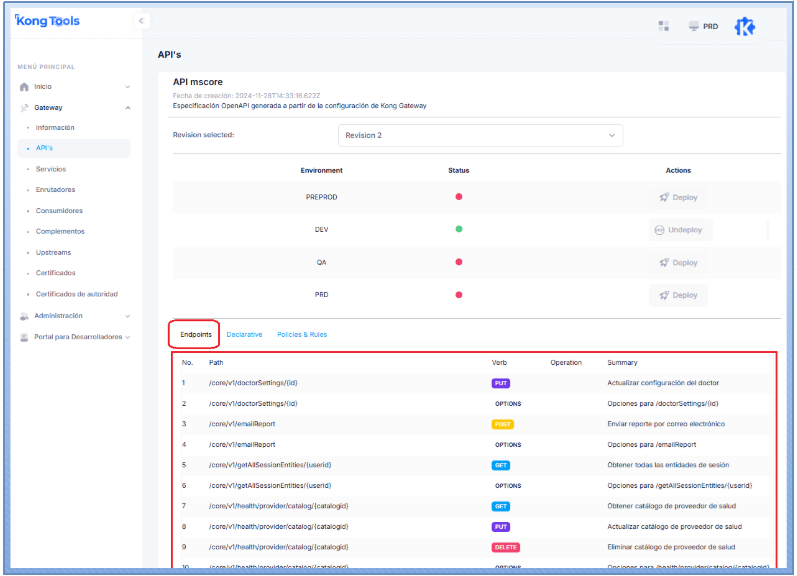797x576 pixels.
Task: Click the Portal para Desarrolladores icon
Action: tap(24, 337)
